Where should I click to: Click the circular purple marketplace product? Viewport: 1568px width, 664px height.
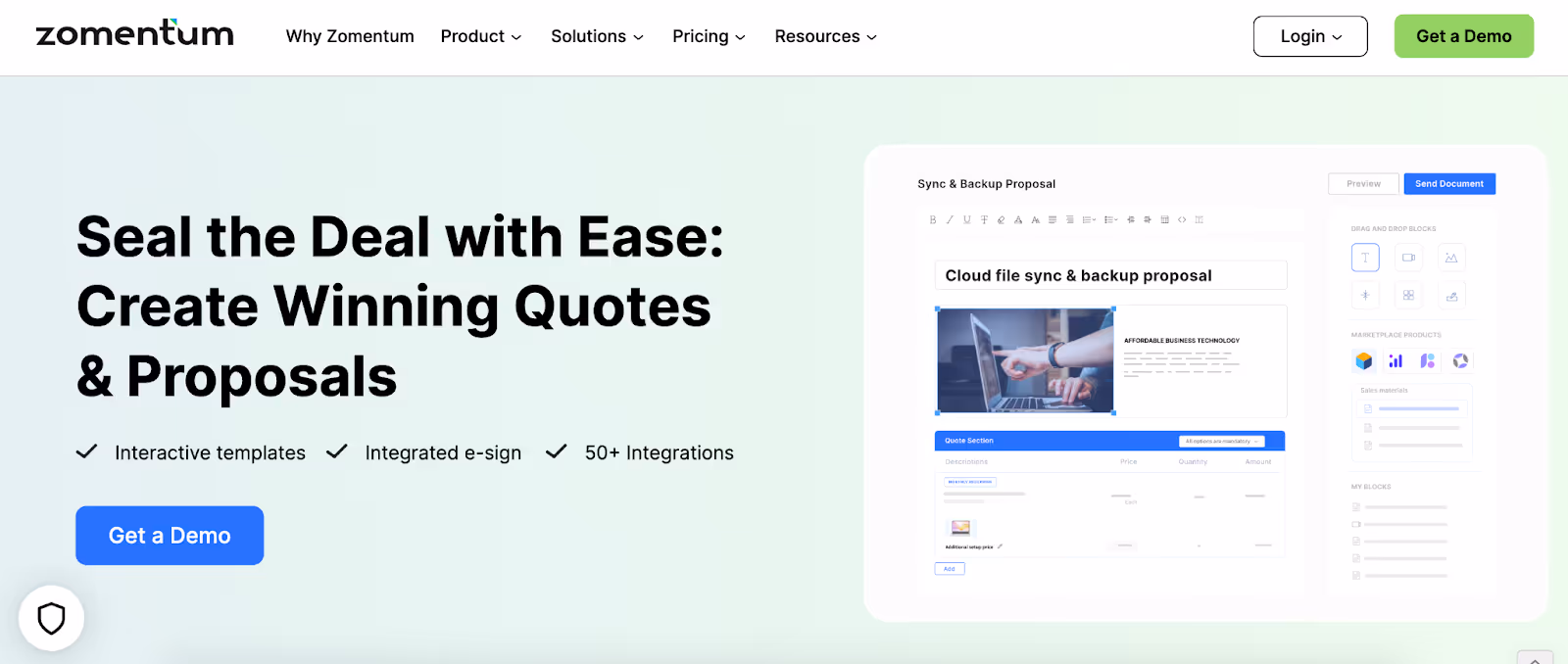[x=1460, y=361]
